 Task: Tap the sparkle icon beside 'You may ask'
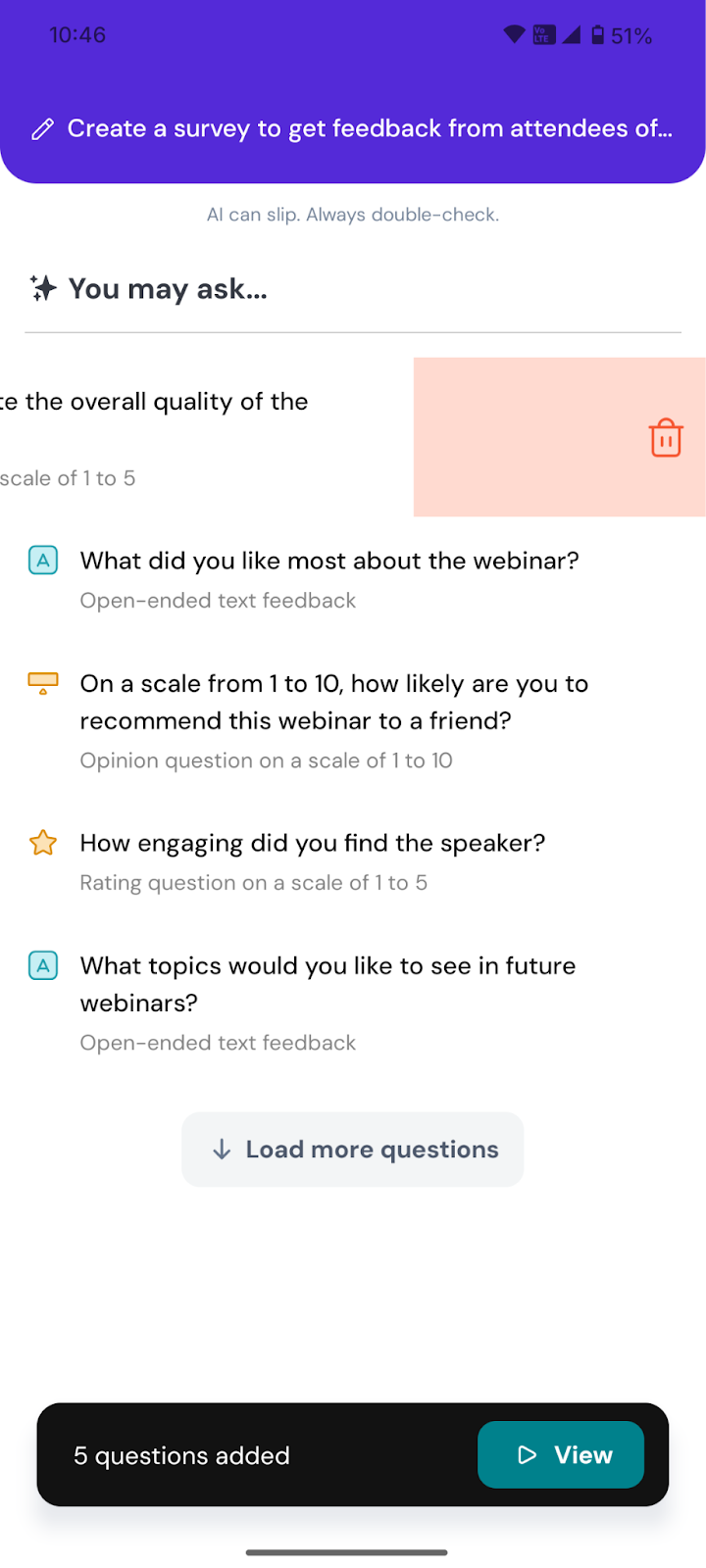coord(43,288)
